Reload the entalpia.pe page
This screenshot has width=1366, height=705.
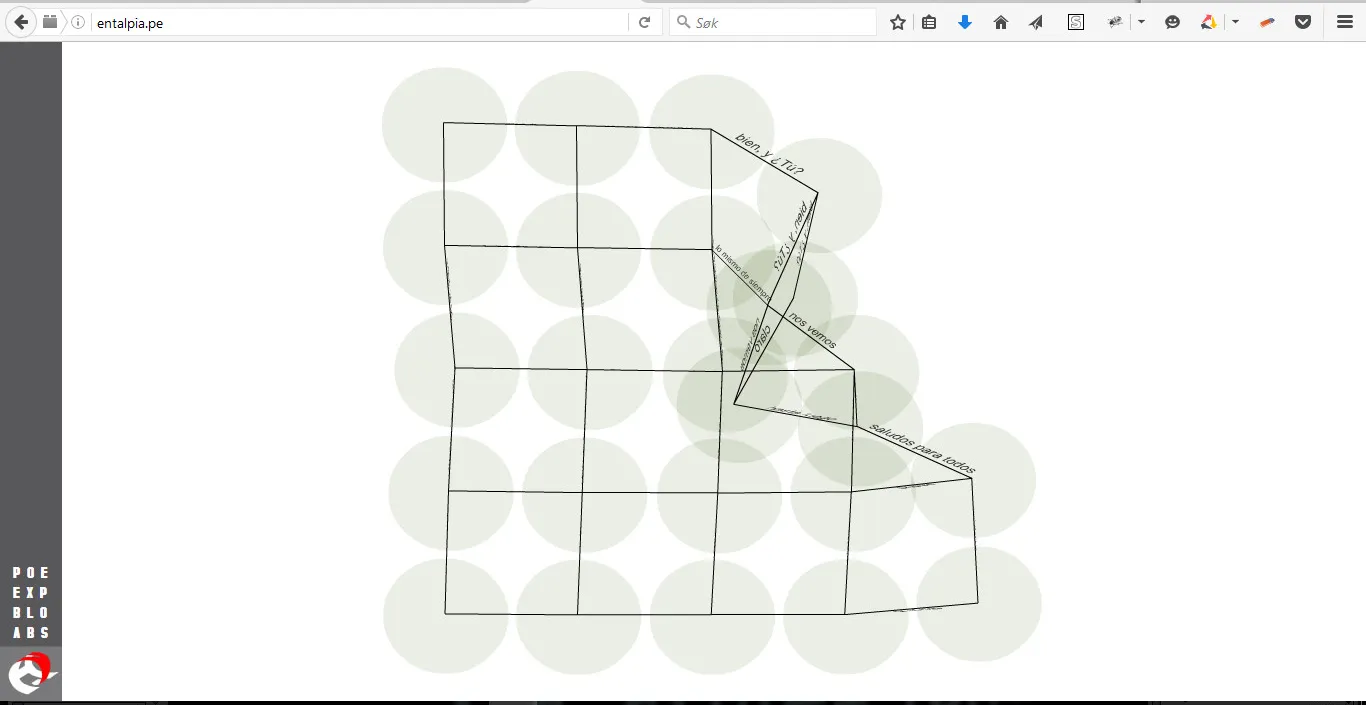pyautogui.click(x=645, y=22)
